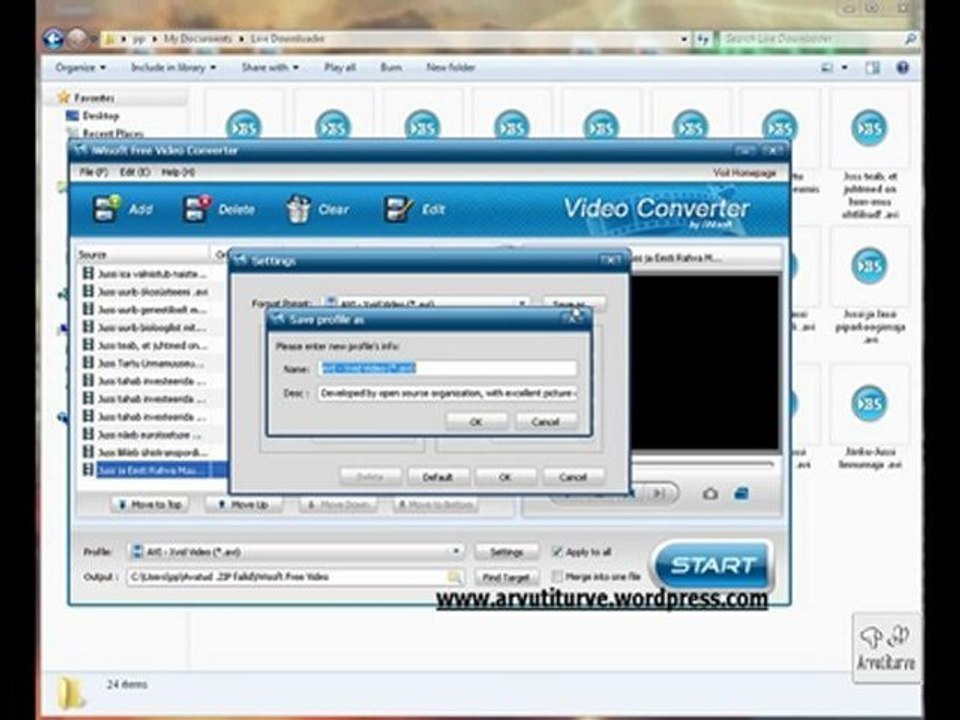This screenshot has height=720, width=960.
Task: Open the Format Preset dropdown in Settings
Action: (x=522, y=303)
